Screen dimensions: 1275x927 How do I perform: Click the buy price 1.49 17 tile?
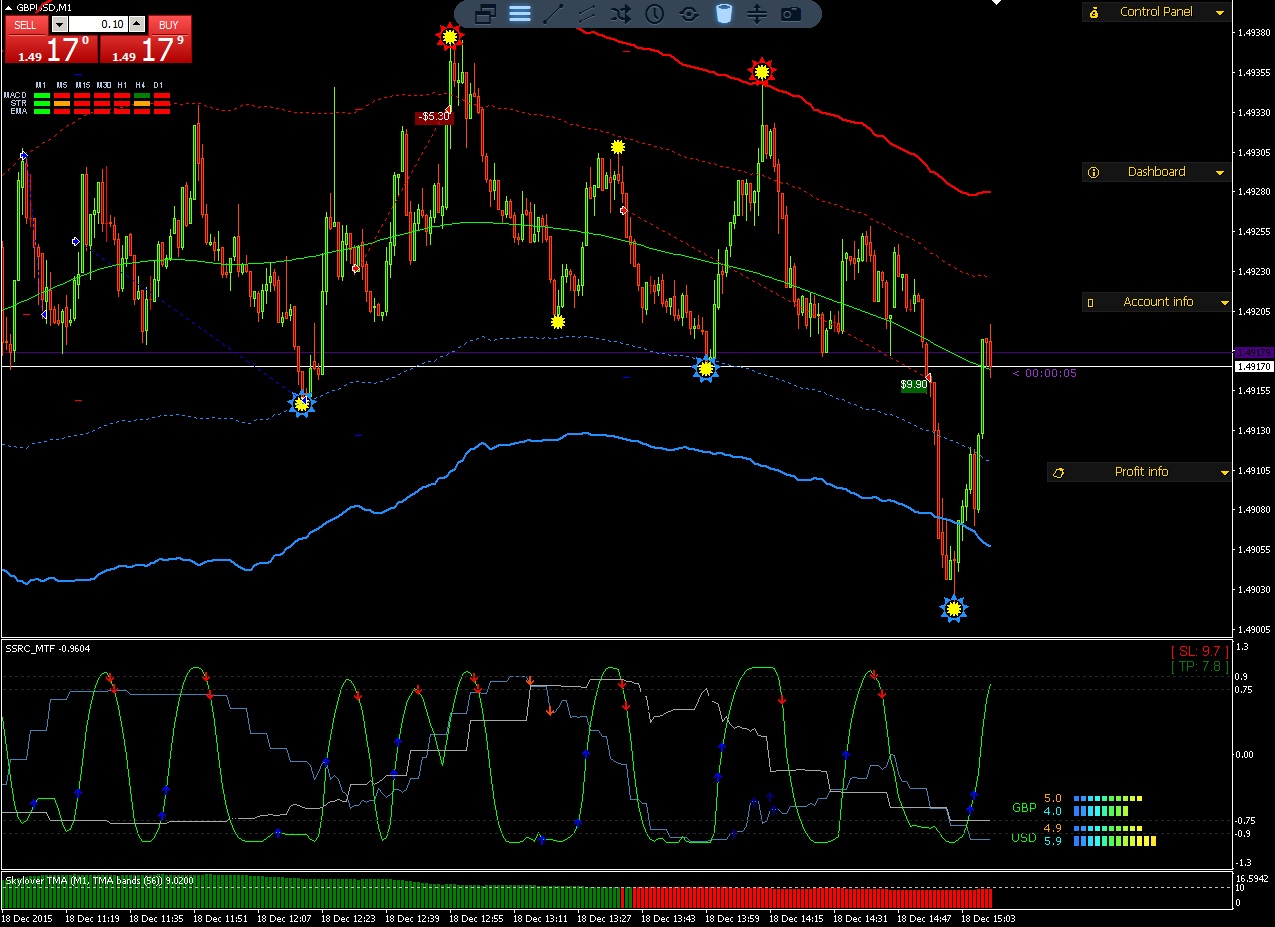145,49
